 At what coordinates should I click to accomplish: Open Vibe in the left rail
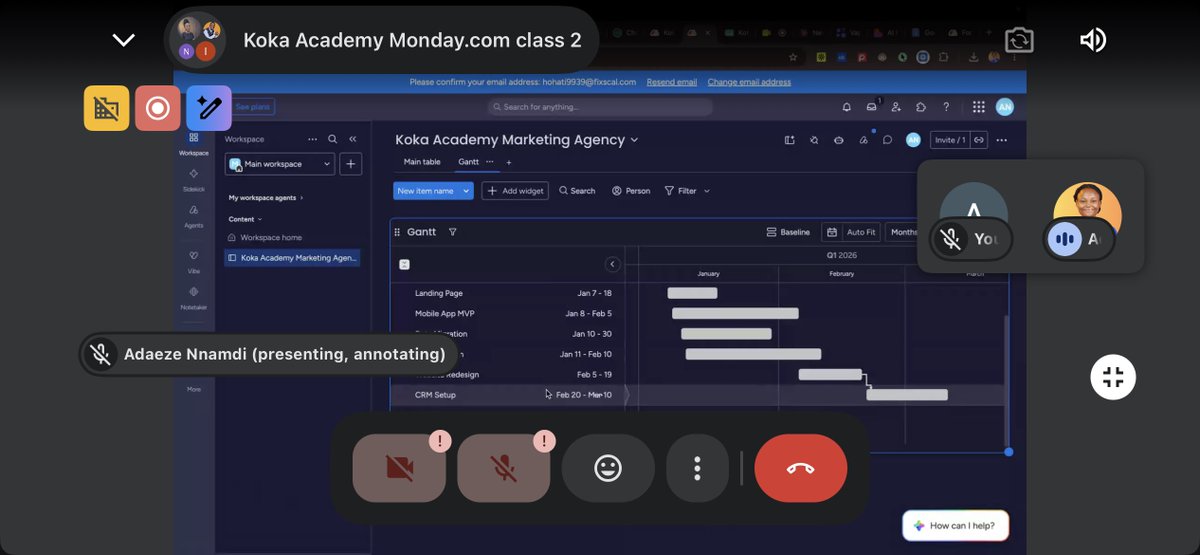(194, 262)
